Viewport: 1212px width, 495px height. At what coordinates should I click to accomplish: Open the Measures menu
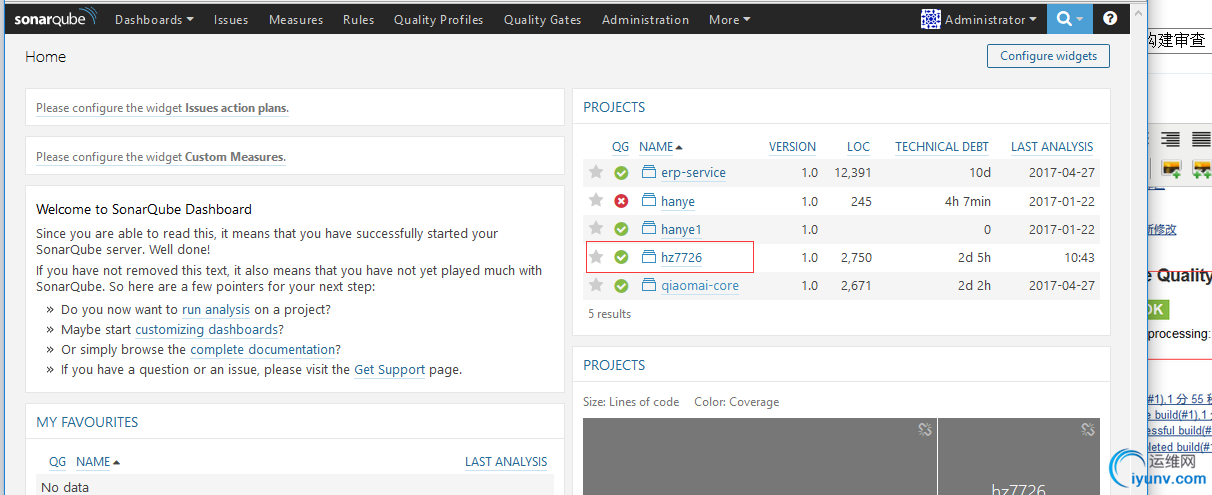296,19
